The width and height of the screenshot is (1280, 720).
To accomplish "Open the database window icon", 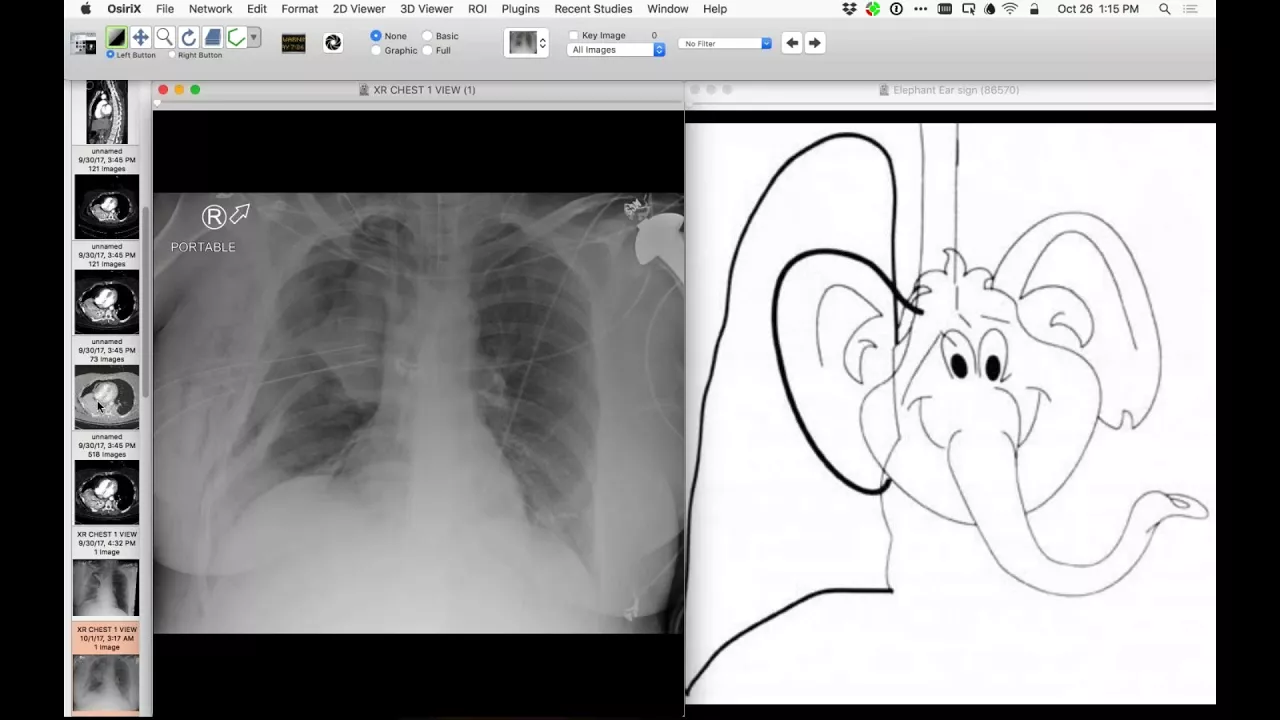I will (x=84, y=43).
